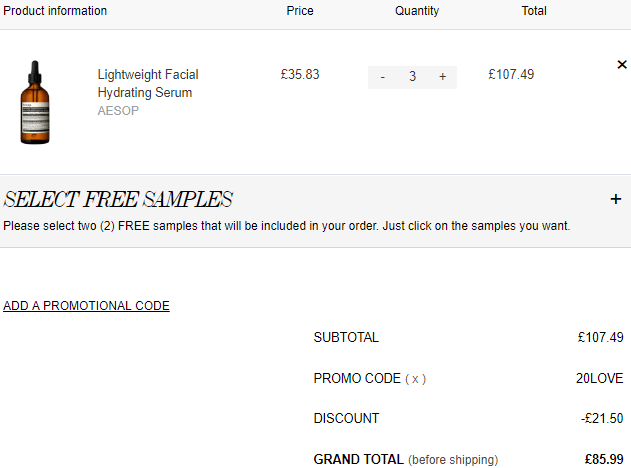Viewport: 631px width, 468px height.
Task: Select the quantity value field showing 3
Action: click(412, 76)
